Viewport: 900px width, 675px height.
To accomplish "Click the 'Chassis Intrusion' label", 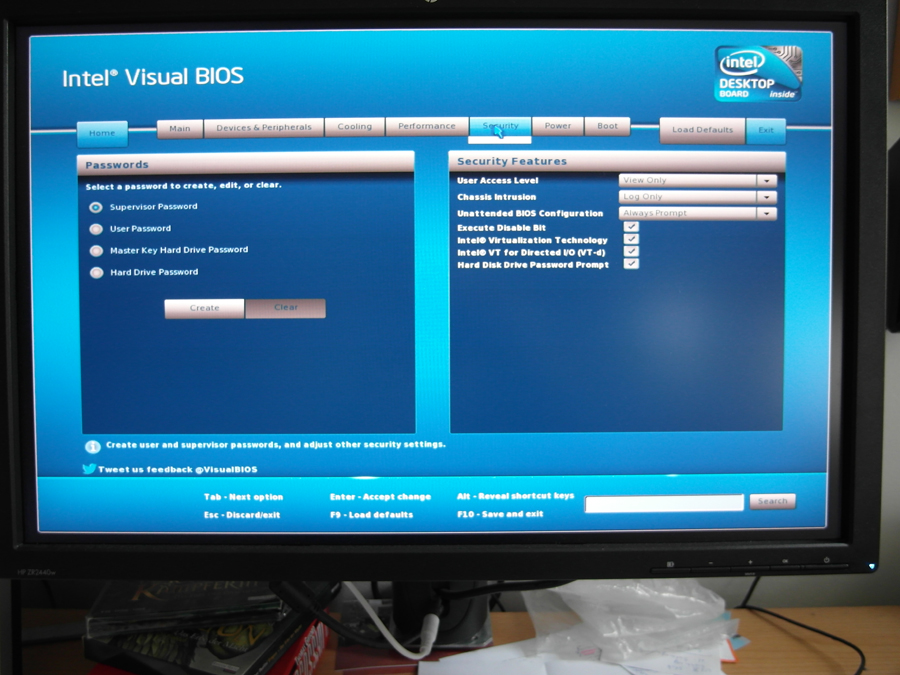I will click(496, 197).
